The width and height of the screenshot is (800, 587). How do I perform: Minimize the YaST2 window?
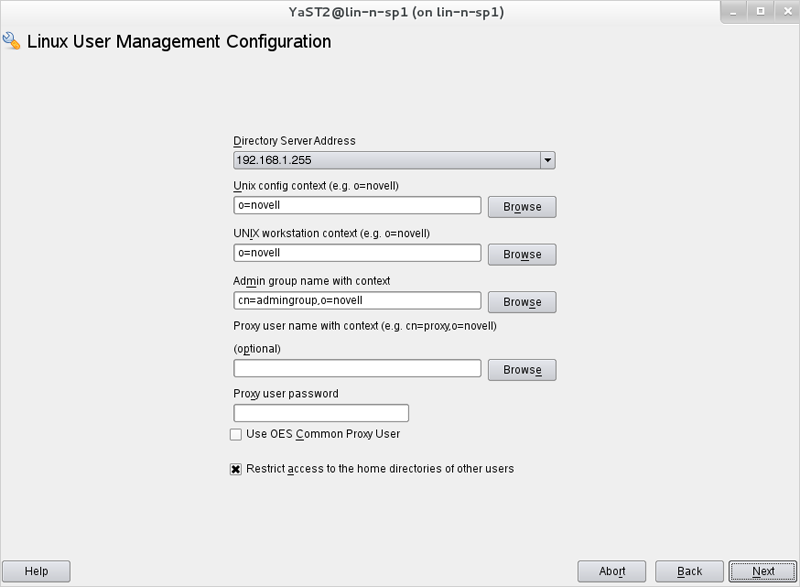click(739, 11)
